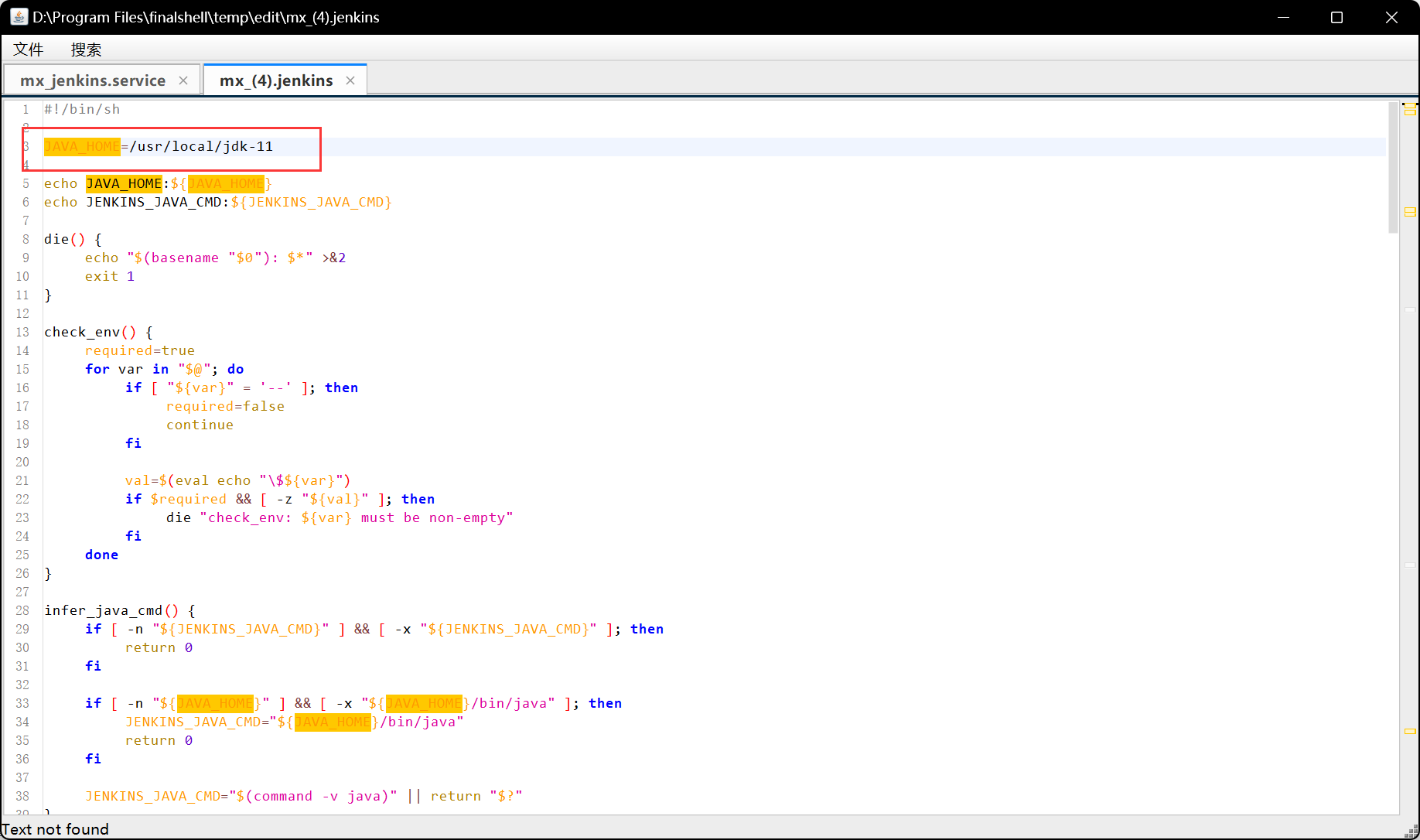Click the window resize grip in bottom-right corner
The image size is (1420, 840).
coord(1411,831)
